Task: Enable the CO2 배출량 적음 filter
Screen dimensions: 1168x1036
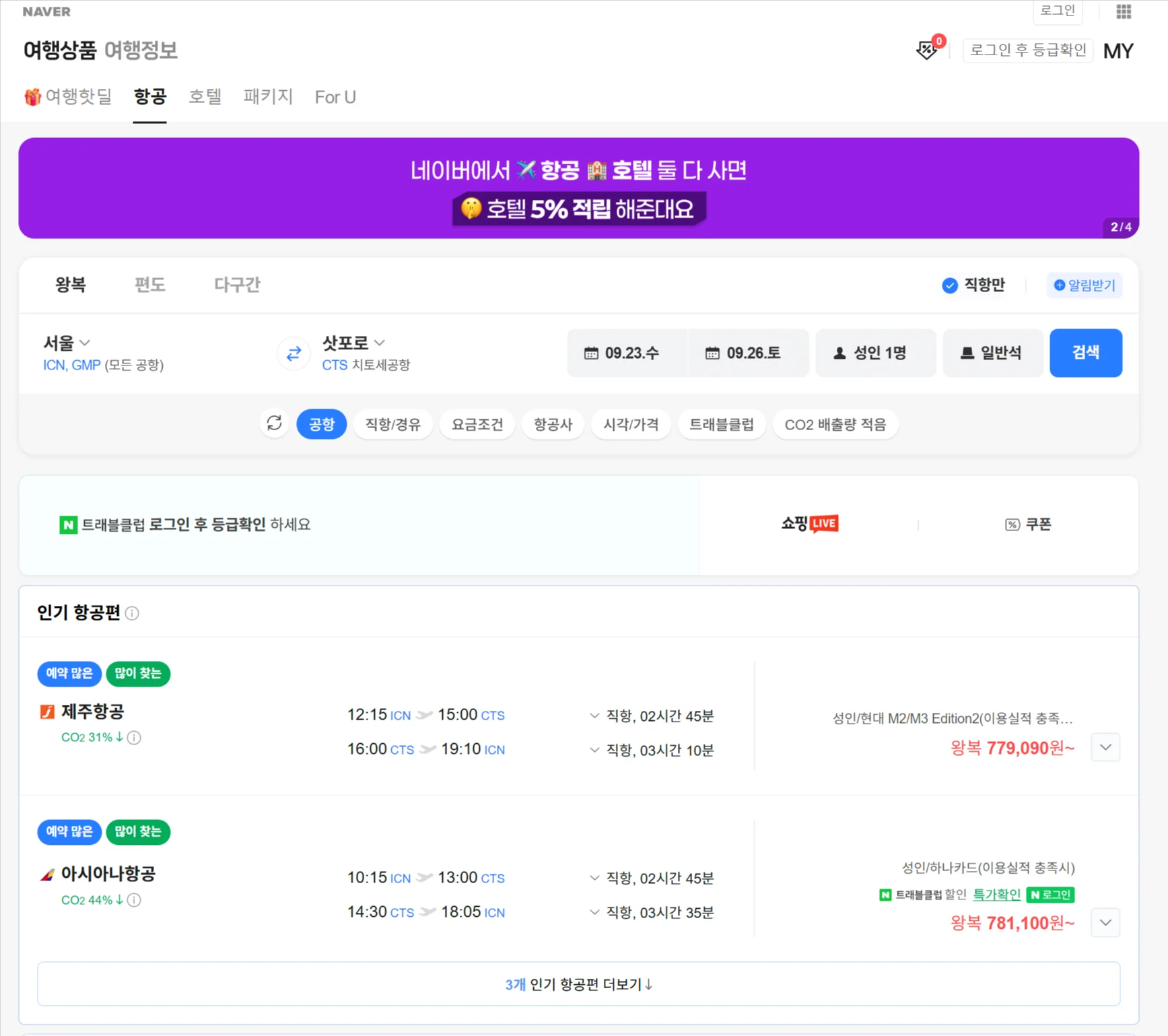Action: [835, 424]
